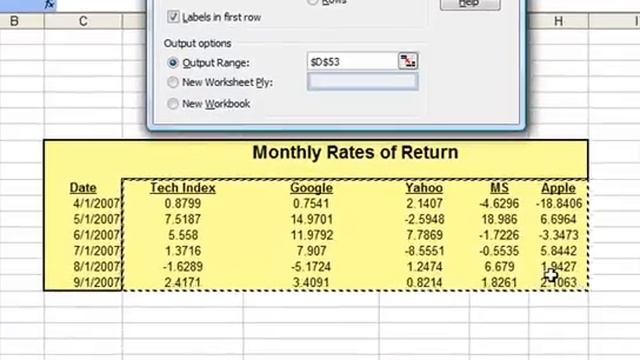Click Yahoo value -8.5551

pos(424,251)
